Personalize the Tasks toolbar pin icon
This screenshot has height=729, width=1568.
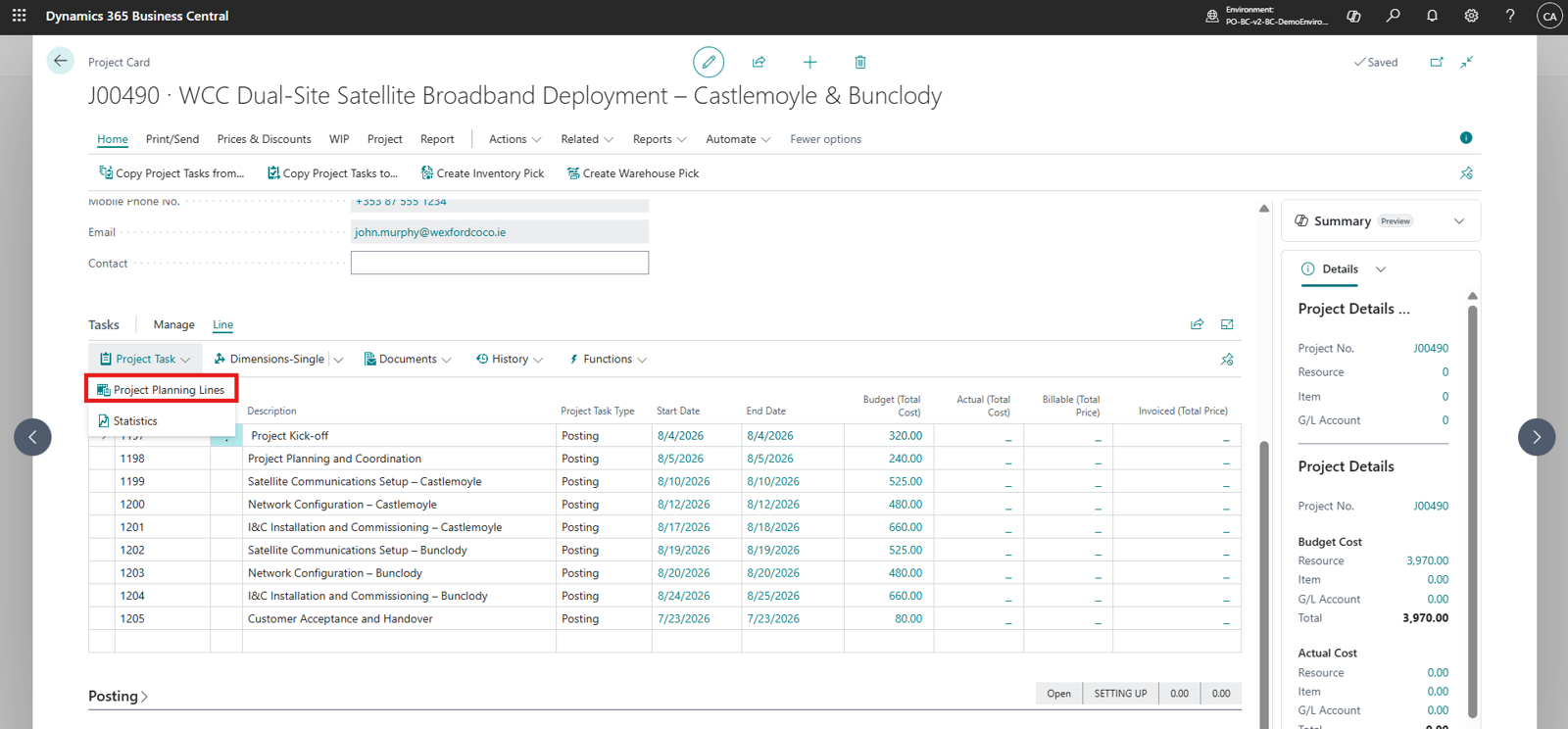(1227, 360)
